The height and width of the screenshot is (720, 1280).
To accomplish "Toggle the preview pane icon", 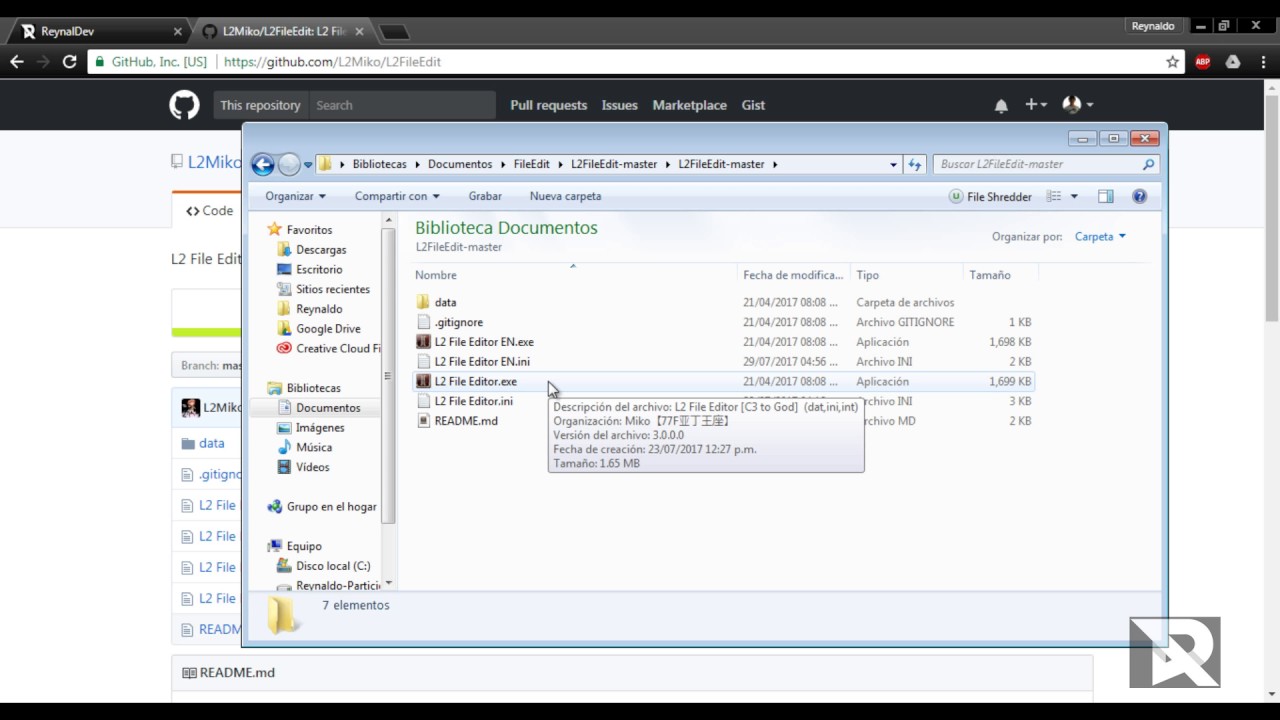I will coord(1105,197).
